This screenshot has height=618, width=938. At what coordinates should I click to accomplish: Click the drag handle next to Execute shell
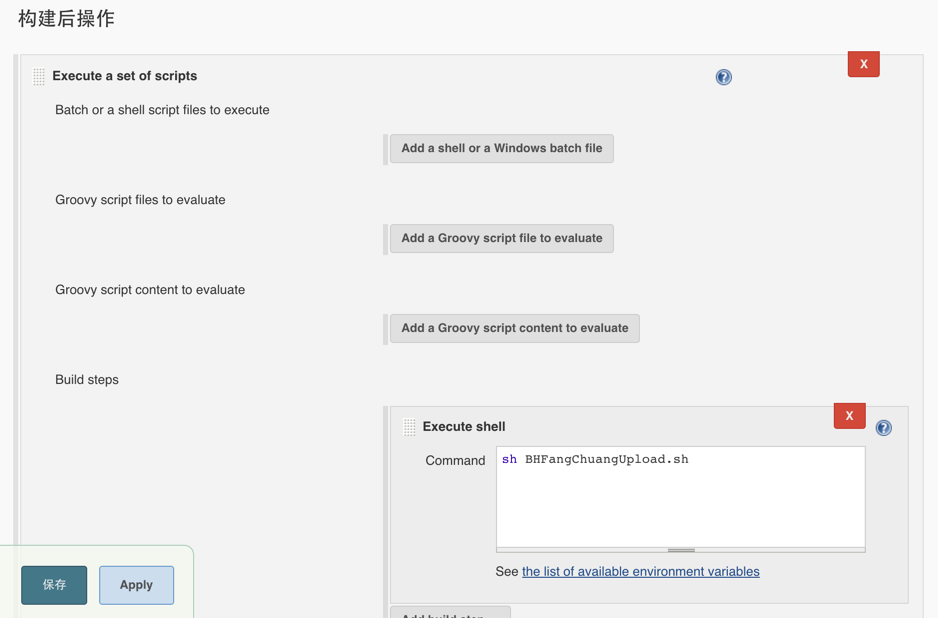click(x=410, y=427)
